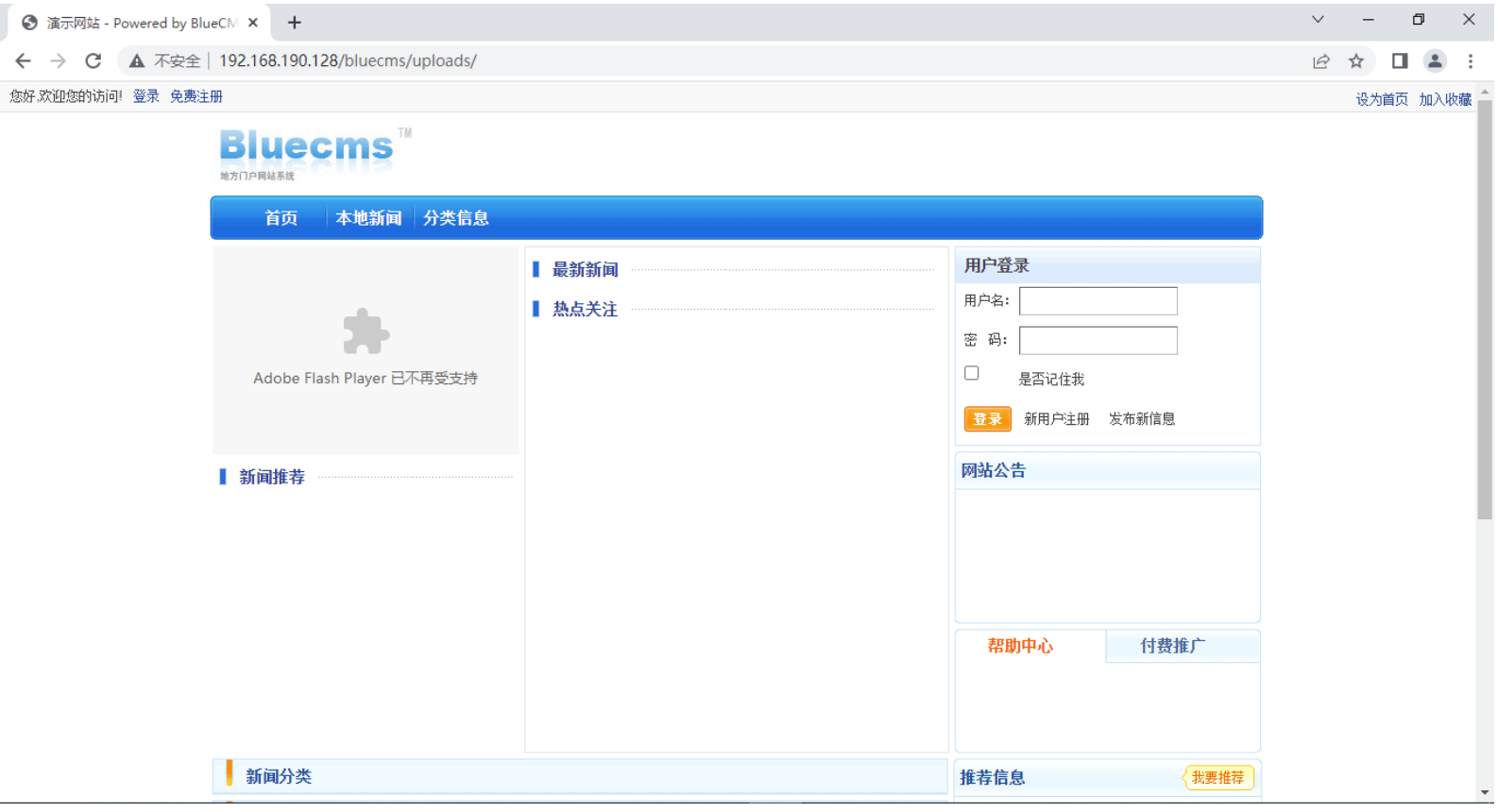
Task: Click the vertical page scrollbar thumb
Action: [1485, 310]
